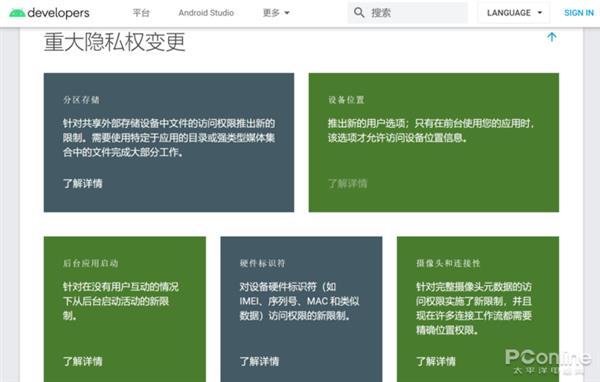Image resolution: width=600 pixels, height=382 pixels.
Task: Click the 后台应用启动 card heading
Action: pyautogui.click(x=91, y=263)
